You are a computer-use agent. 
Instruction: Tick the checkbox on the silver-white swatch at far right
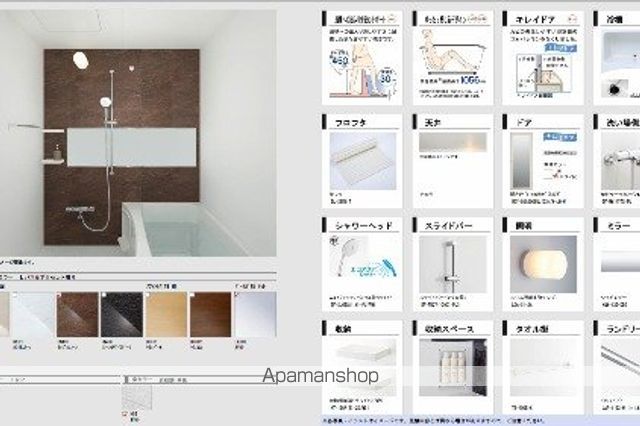tap(238, 295)
